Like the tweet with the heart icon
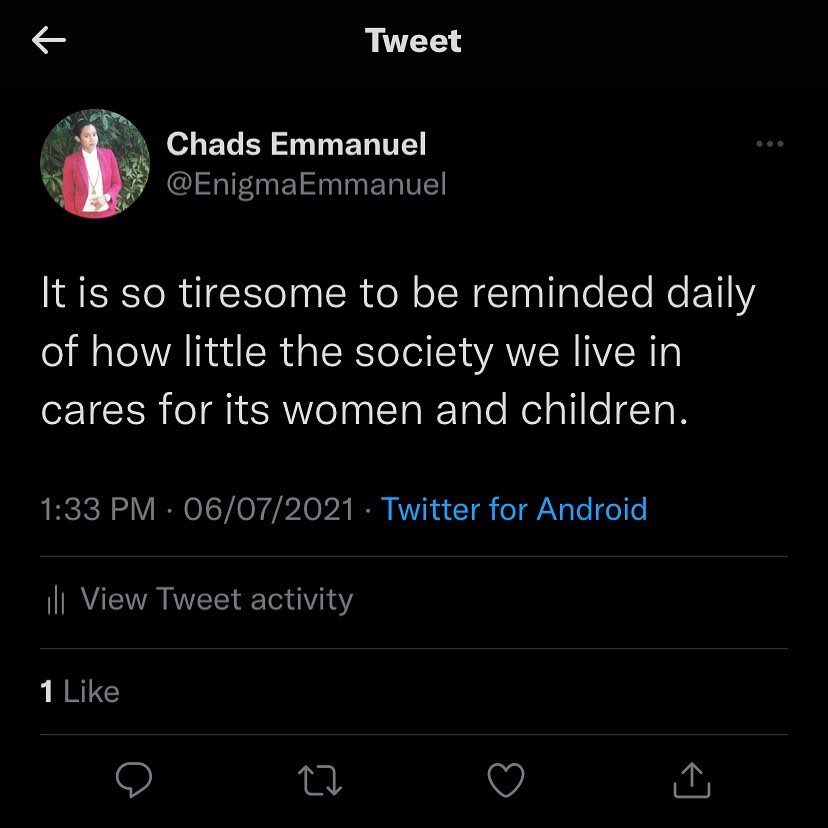The image size is (828, 828). [x=506, y=780]
